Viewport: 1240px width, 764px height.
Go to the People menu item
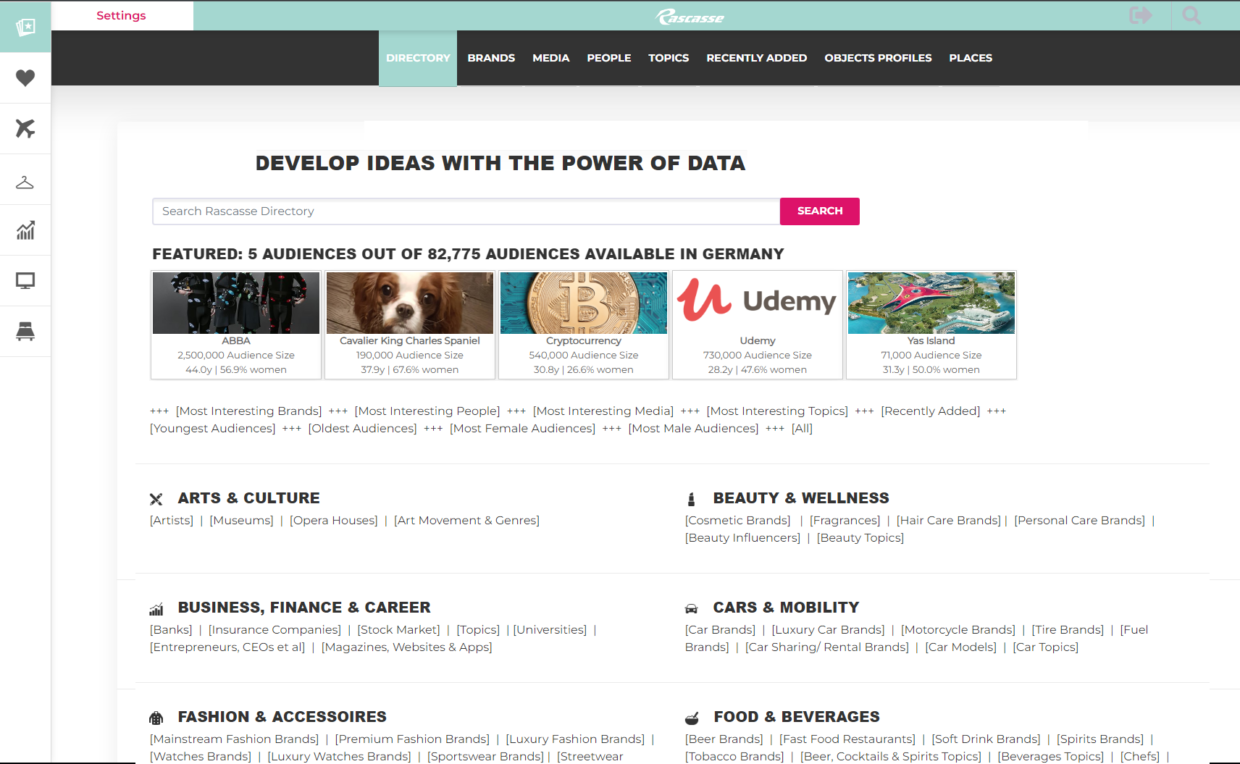609,58
